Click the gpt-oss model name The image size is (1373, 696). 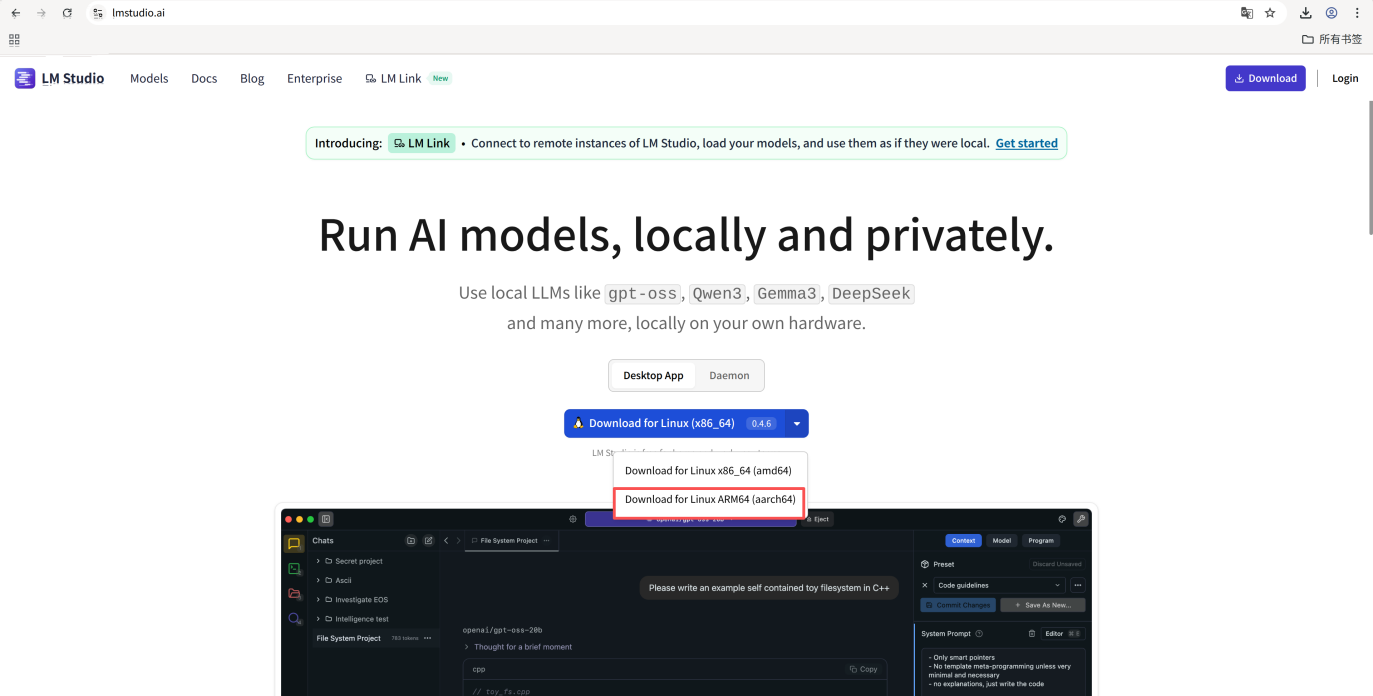click(643, 294)
